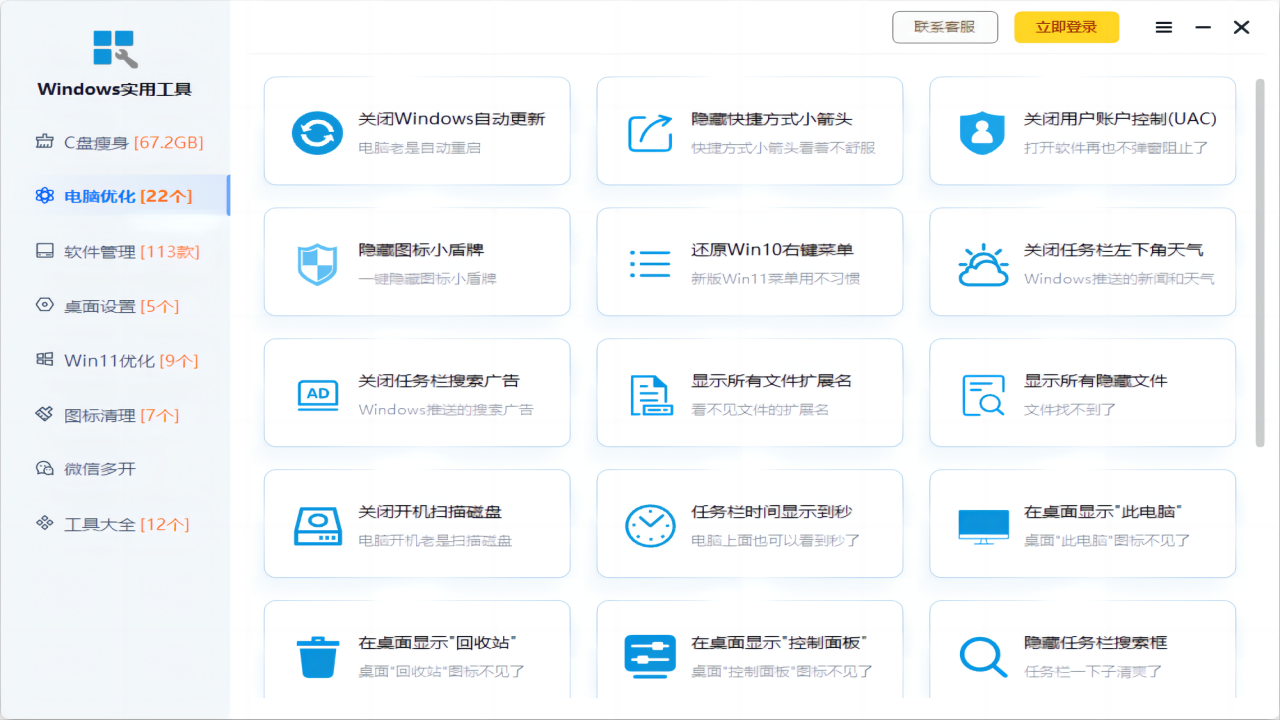The image size is (1280, 720).
Task: Open the C盘瘦身 sidebar tab
Action: (x=118, y=142)
